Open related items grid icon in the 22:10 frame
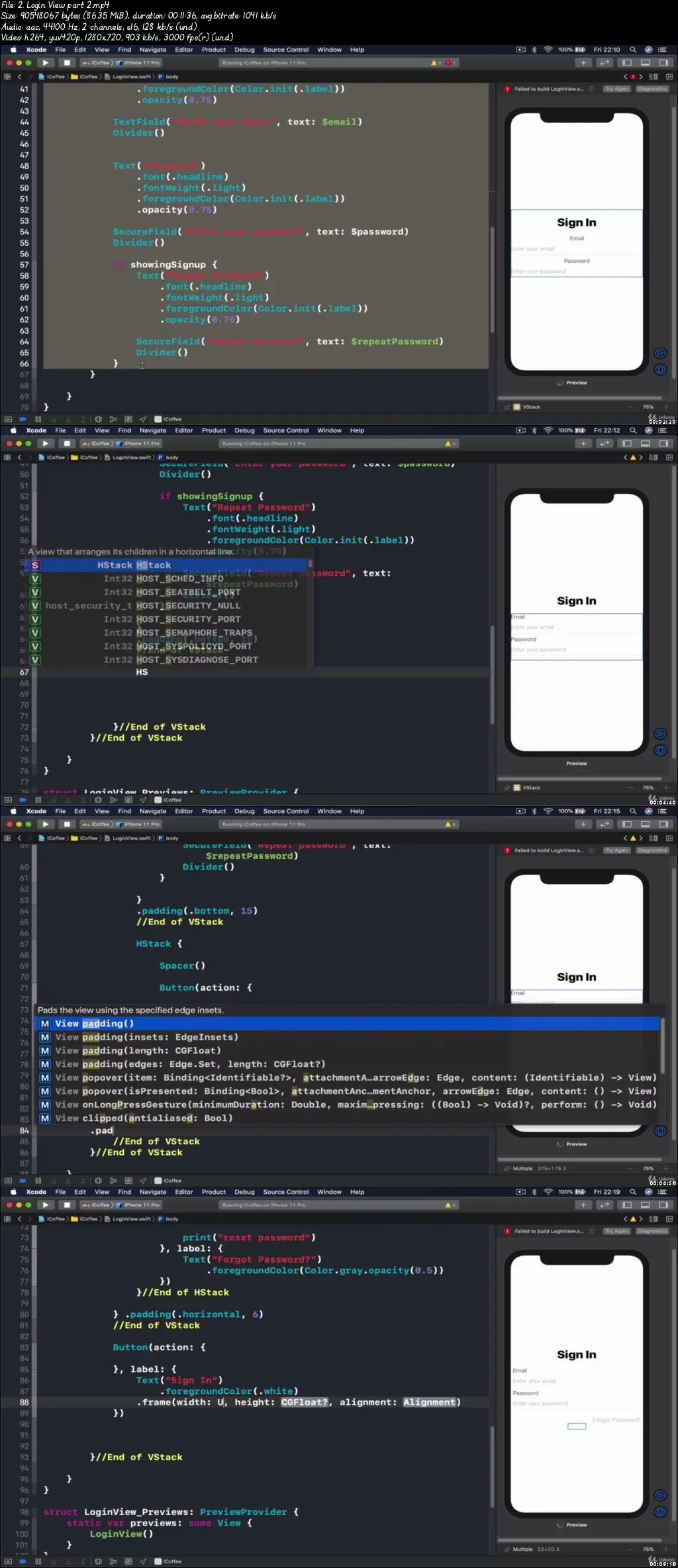The width and height of the screenshot is (678, 1568). click(x=7, y=77)
